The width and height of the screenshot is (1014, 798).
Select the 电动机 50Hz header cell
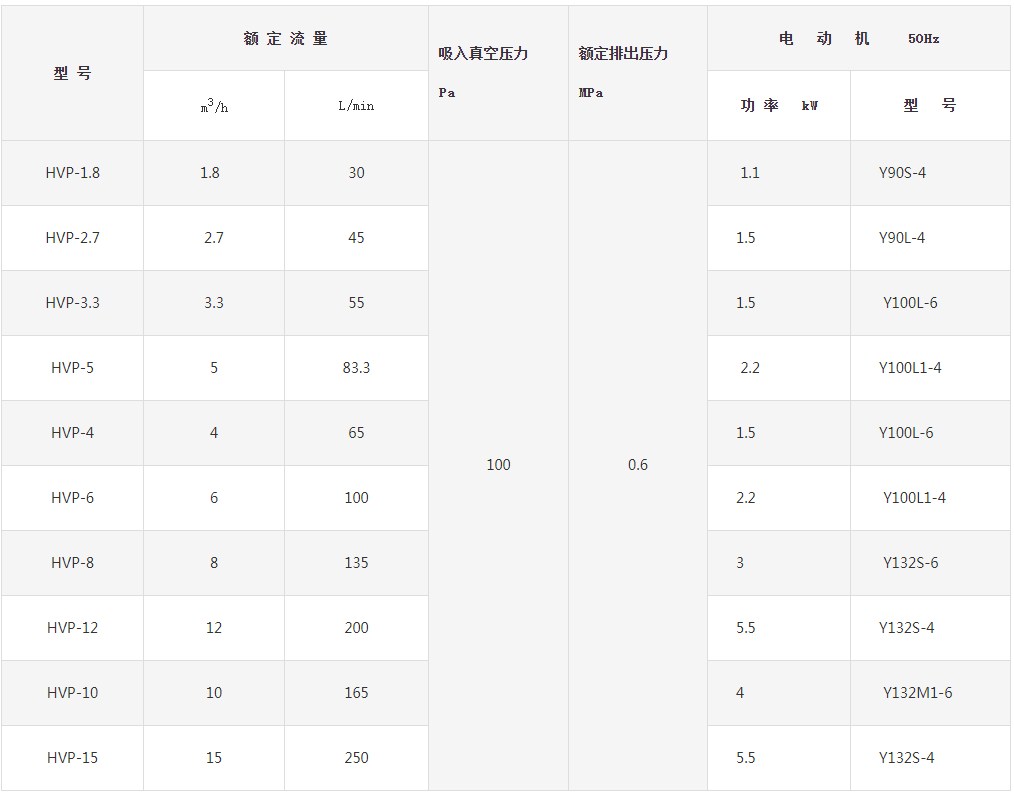858,39
